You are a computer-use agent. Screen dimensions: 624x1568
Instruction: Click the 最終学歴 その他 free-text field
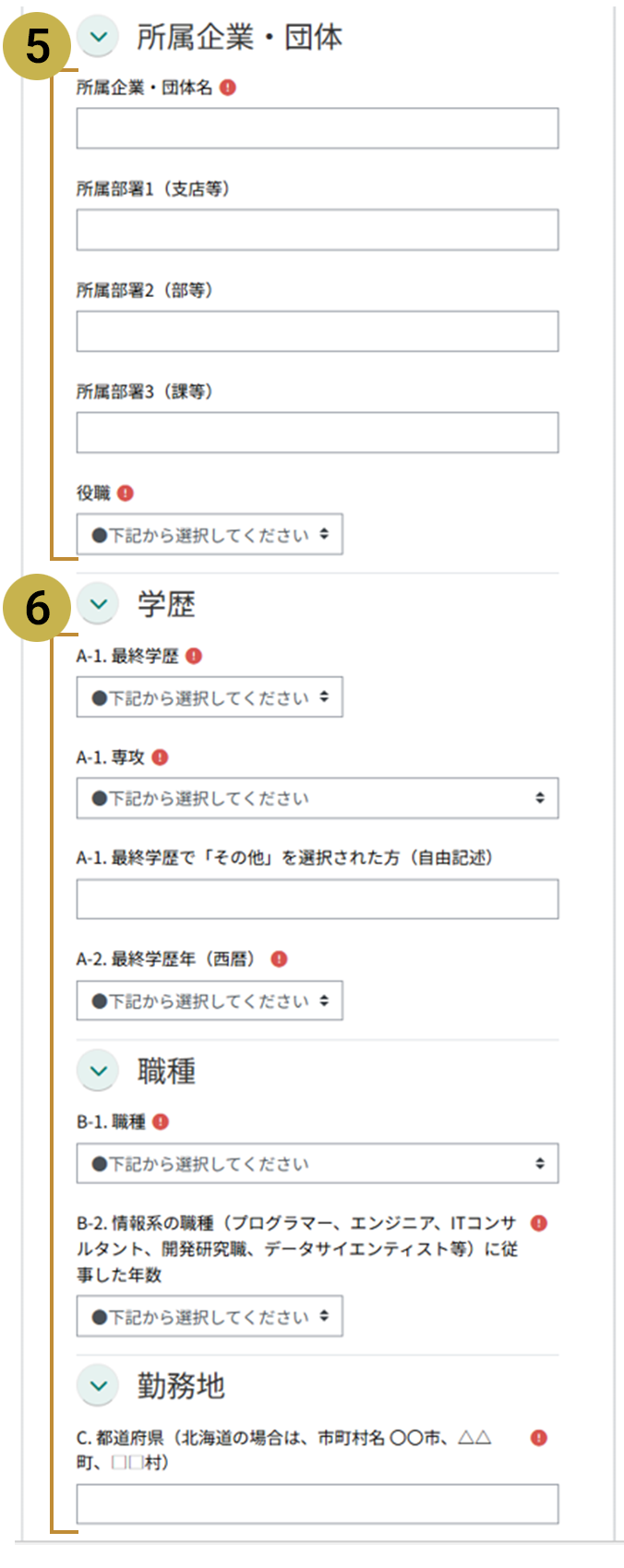317,899
